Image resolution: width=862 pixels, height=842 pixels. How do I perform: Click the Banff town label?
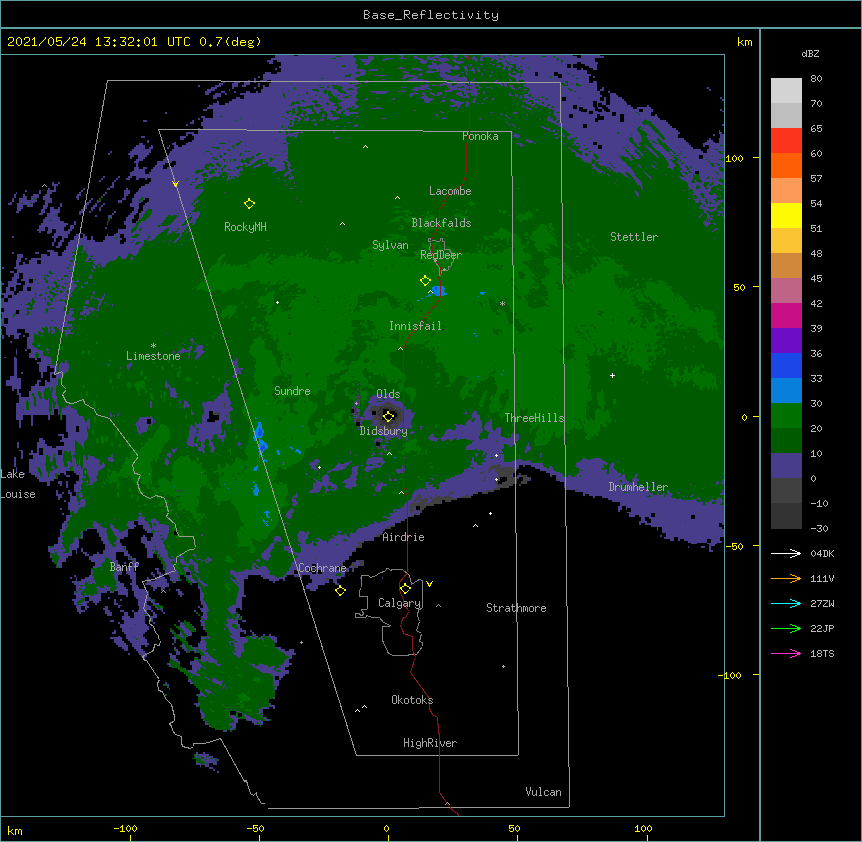point(124,567)
